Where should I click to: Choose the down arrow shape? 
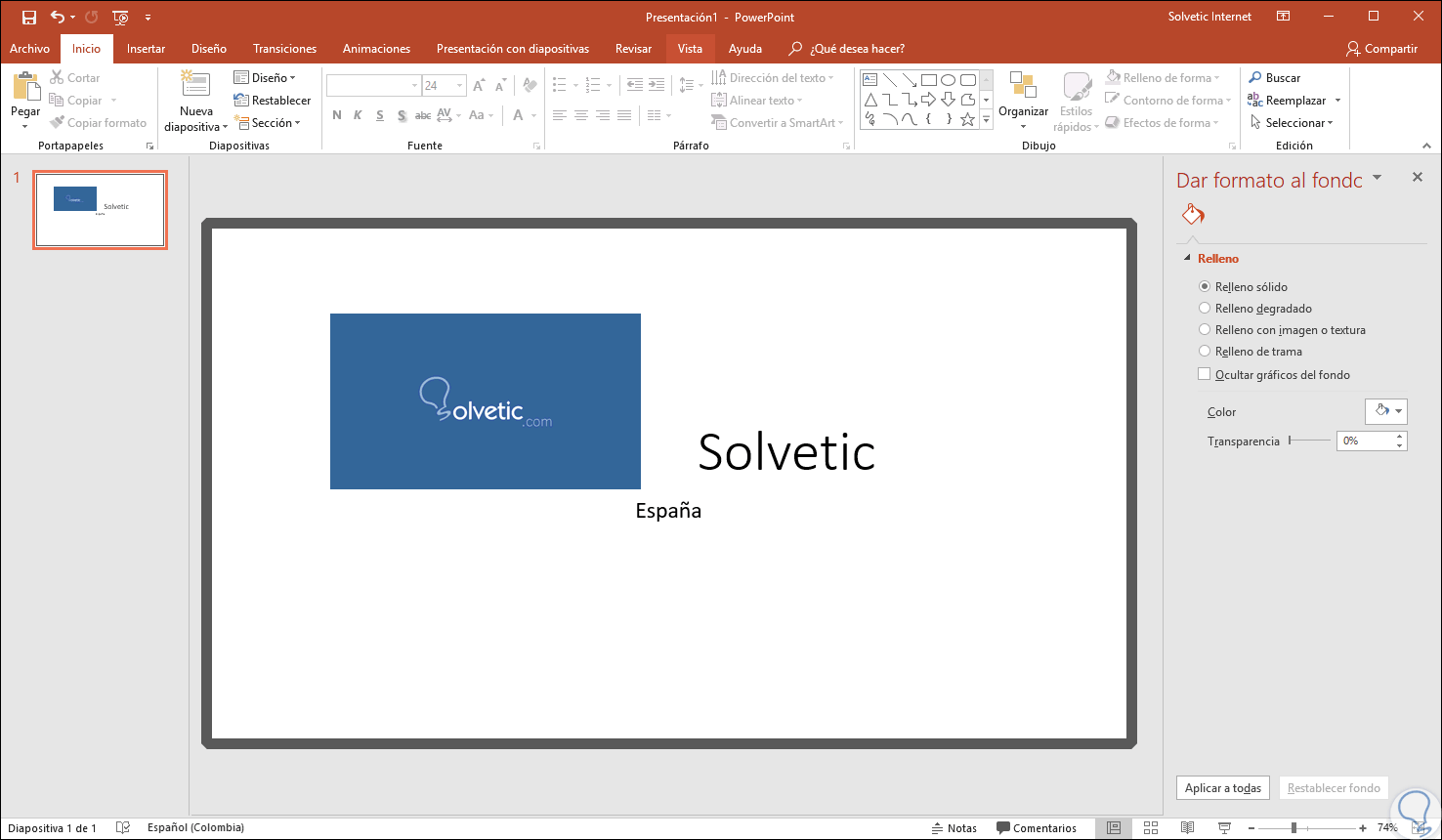pos(948,100)
